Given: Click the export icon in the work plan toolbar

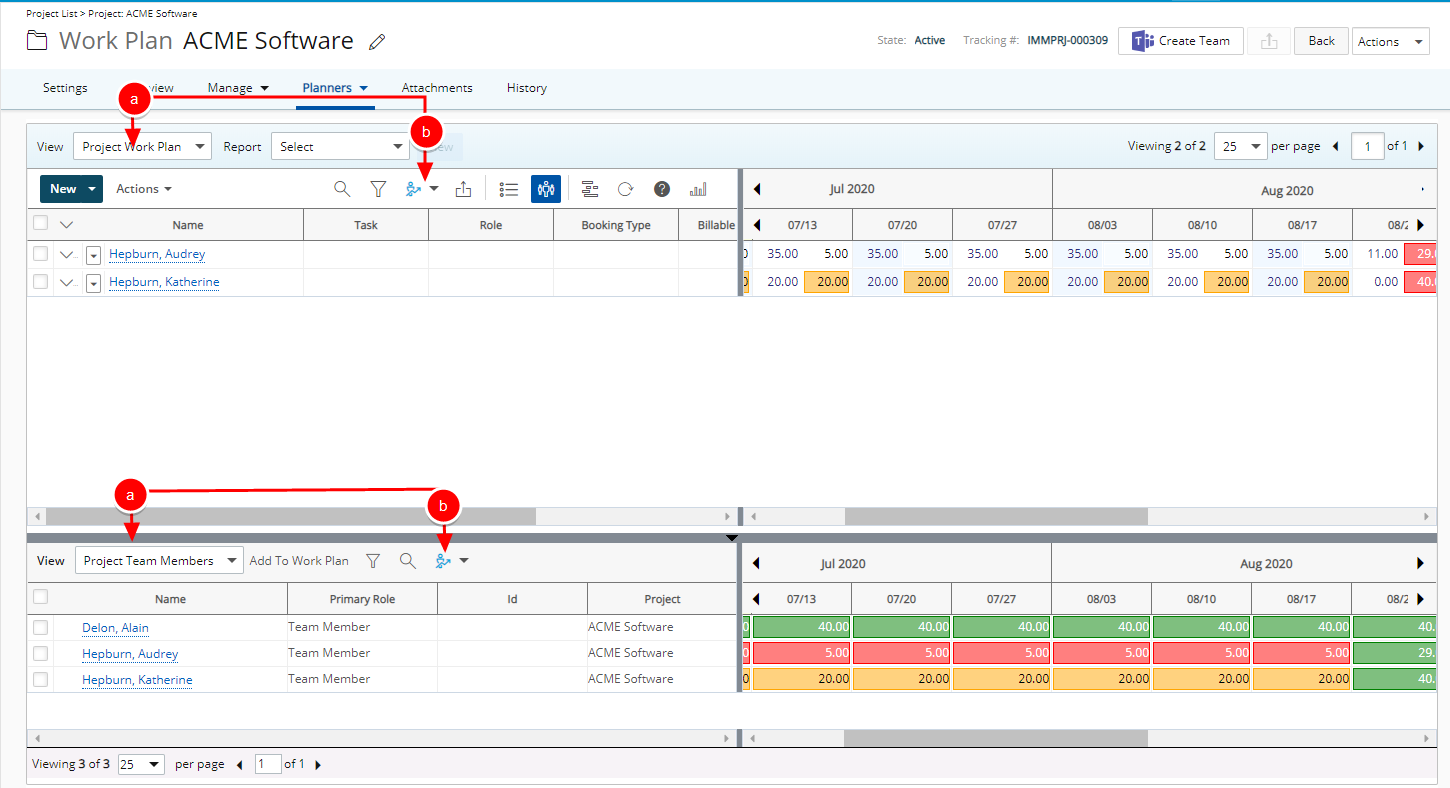Looking at the screenshot, I should (x=463, y=189).
